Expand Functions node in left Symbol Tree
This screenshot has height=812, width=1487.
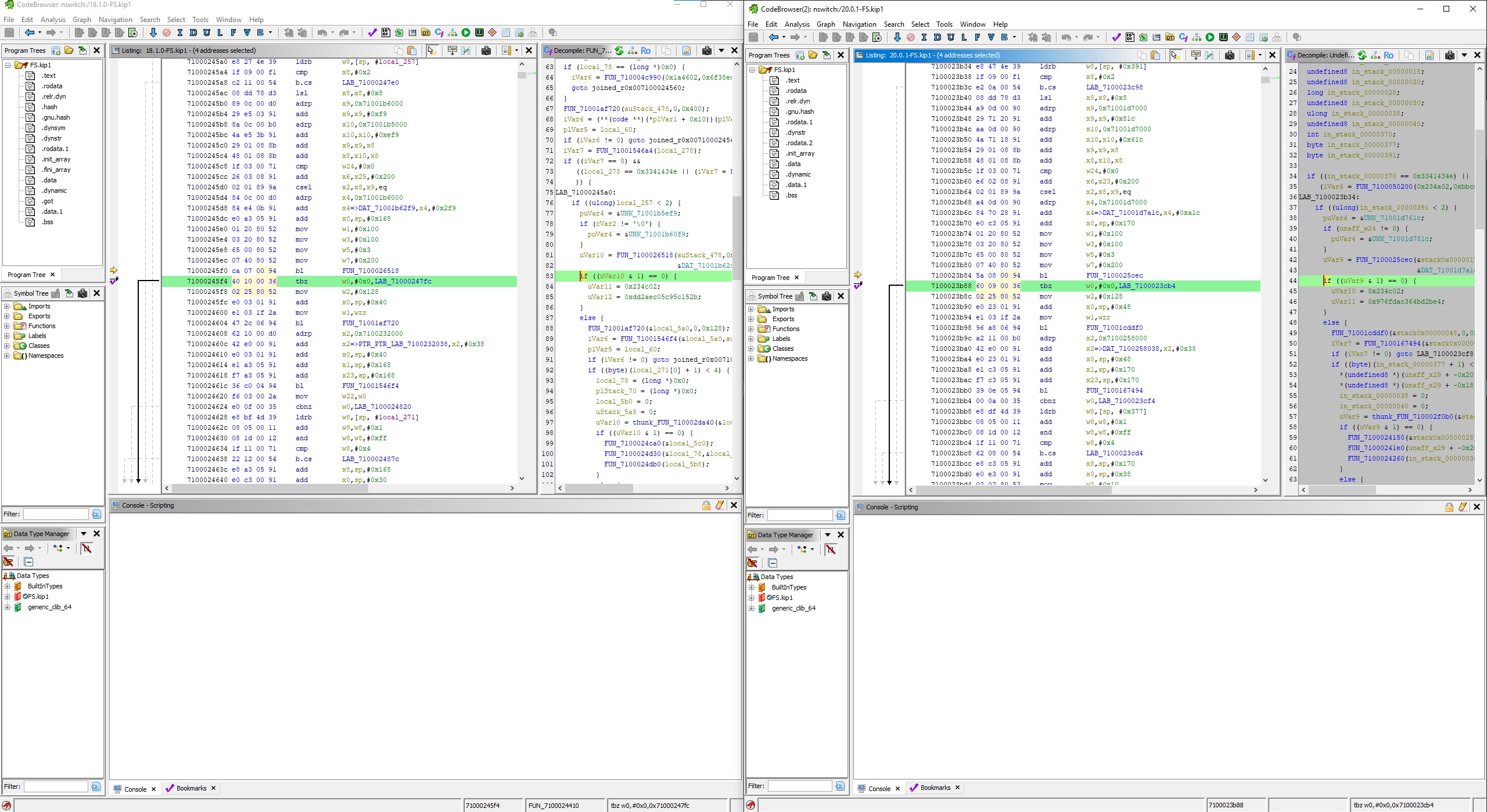tap(7, 326)
